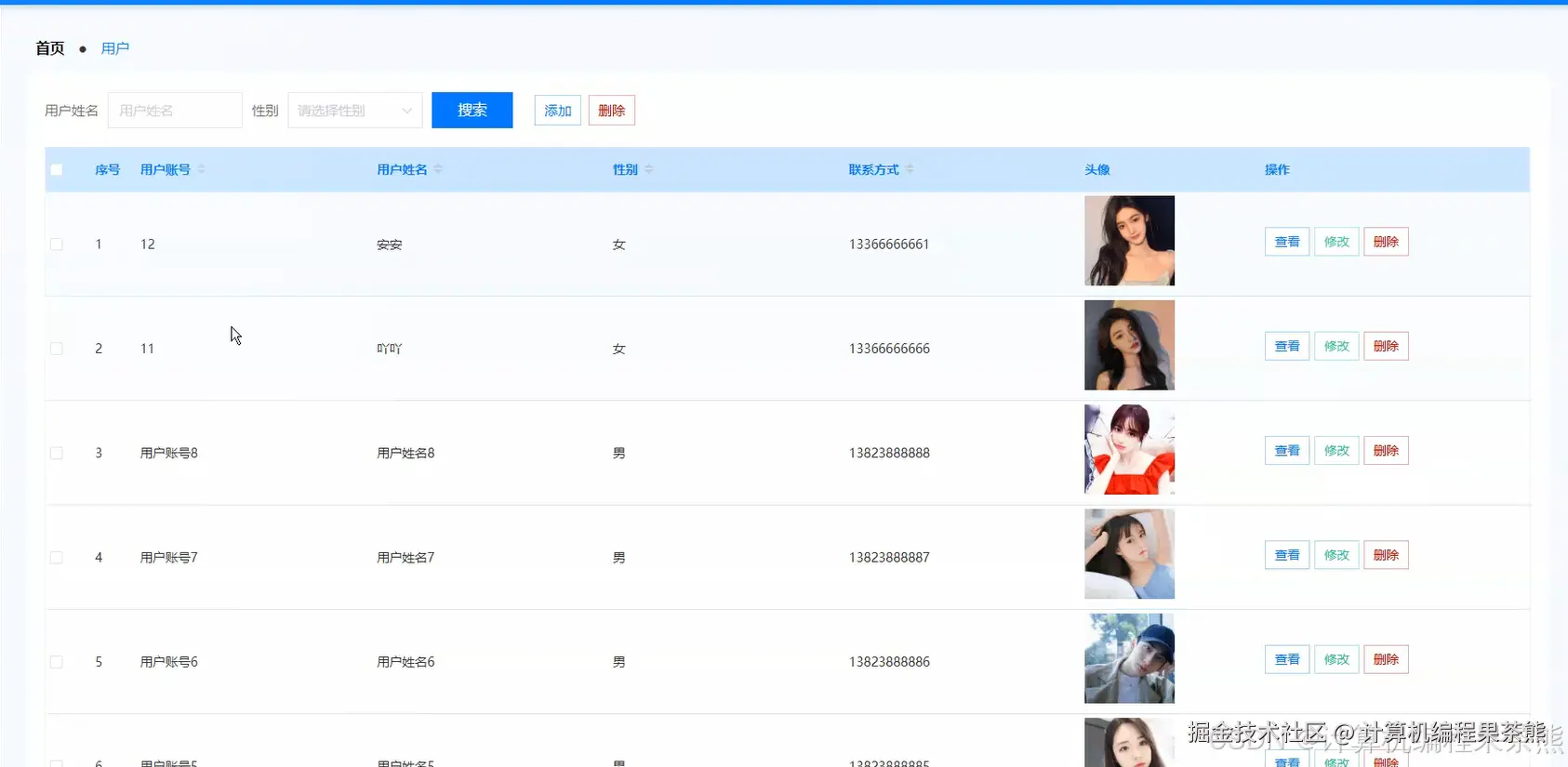Open avatar thumbnail in 用户账号7 row

click(1129, 554)
